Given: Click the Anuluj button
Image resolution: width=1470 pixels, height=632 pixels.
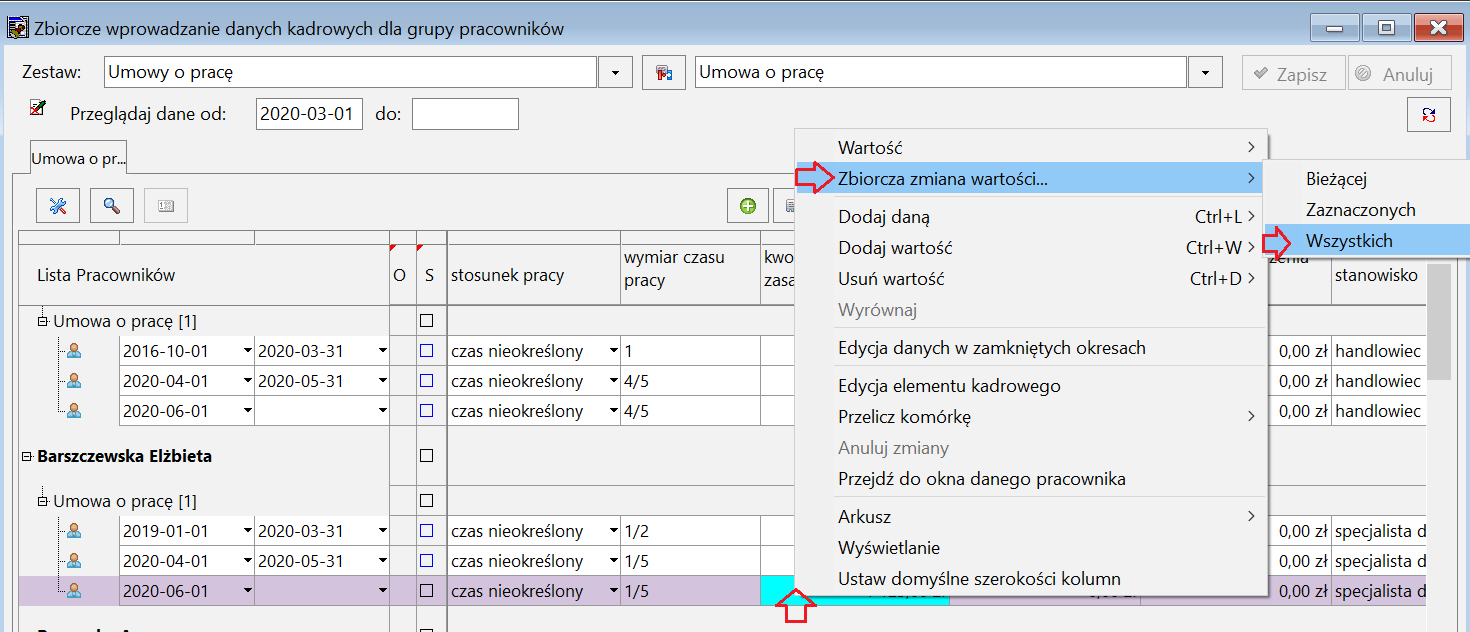Looking at the screenshot, I should pyautogui.click(x=1398, y=74).
